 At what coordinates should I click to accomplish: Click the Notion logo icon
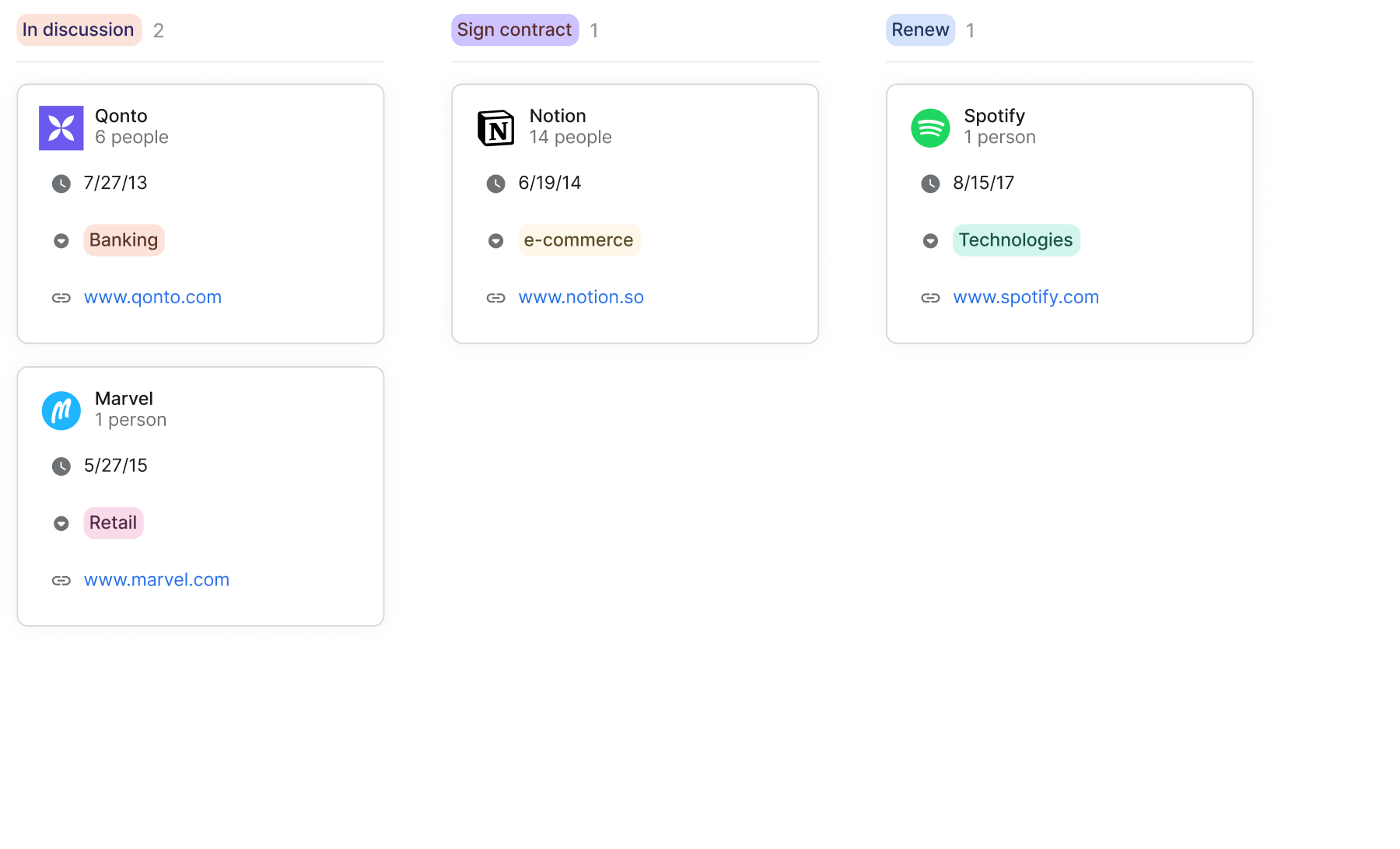point(495,128)
